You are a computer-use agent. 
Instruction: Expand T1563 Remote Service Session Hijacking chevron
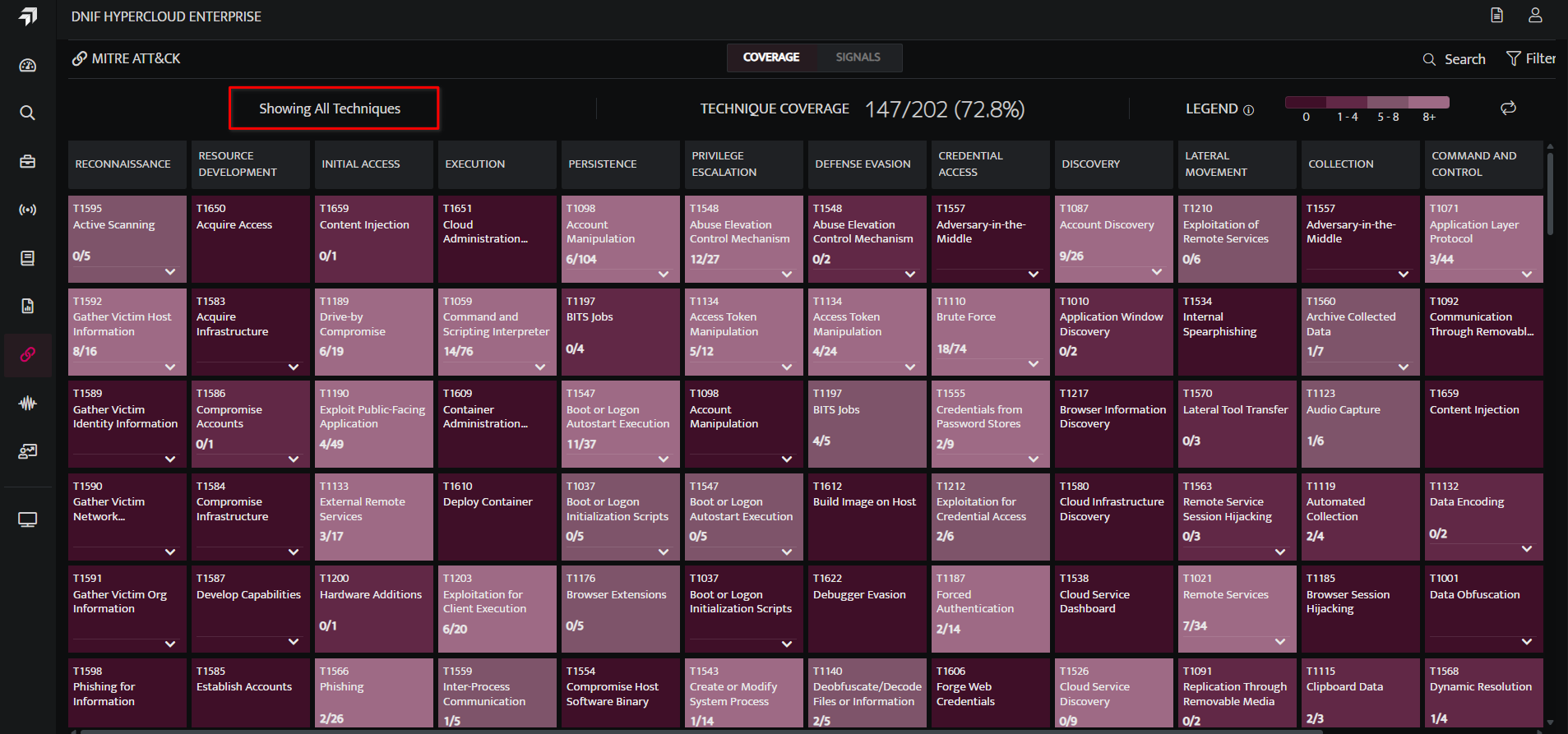(x=1280, y=552)
